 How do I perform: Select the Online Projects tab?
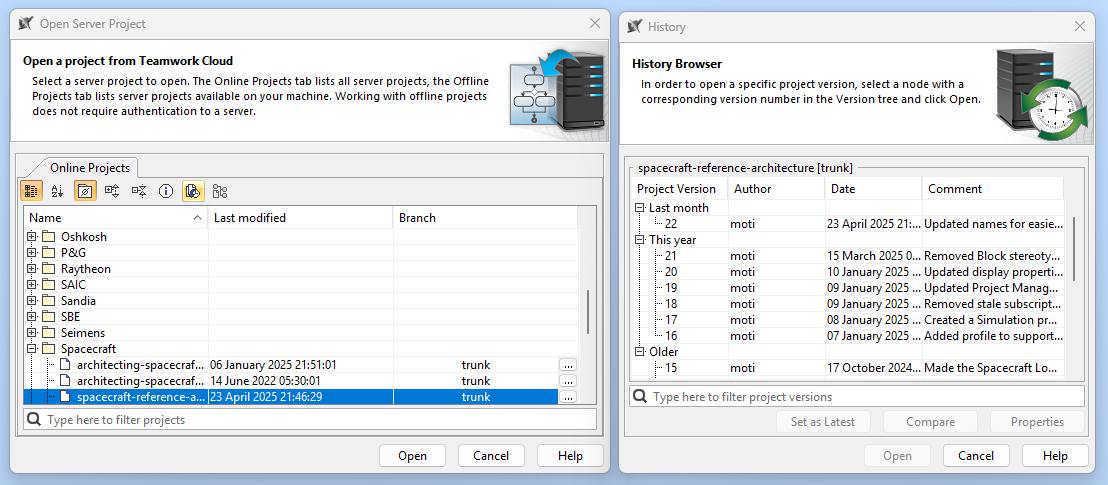tap(89, 168)
